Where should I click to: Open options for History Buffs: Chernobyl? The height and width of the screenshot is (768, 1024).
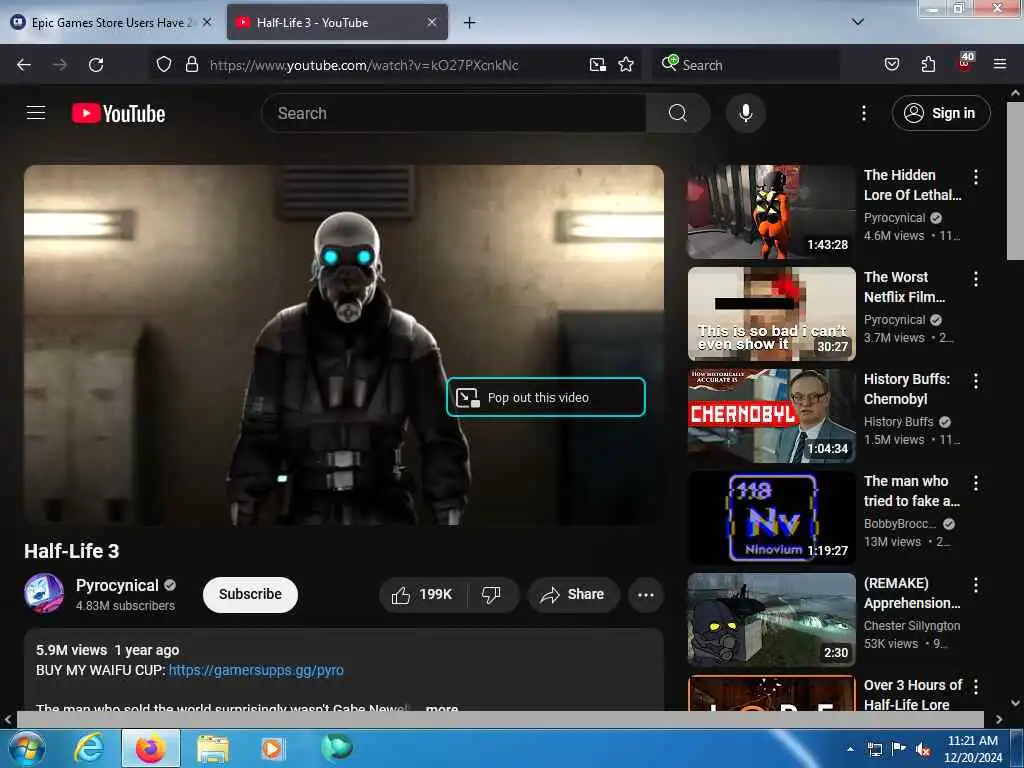[x=976, y=381]
